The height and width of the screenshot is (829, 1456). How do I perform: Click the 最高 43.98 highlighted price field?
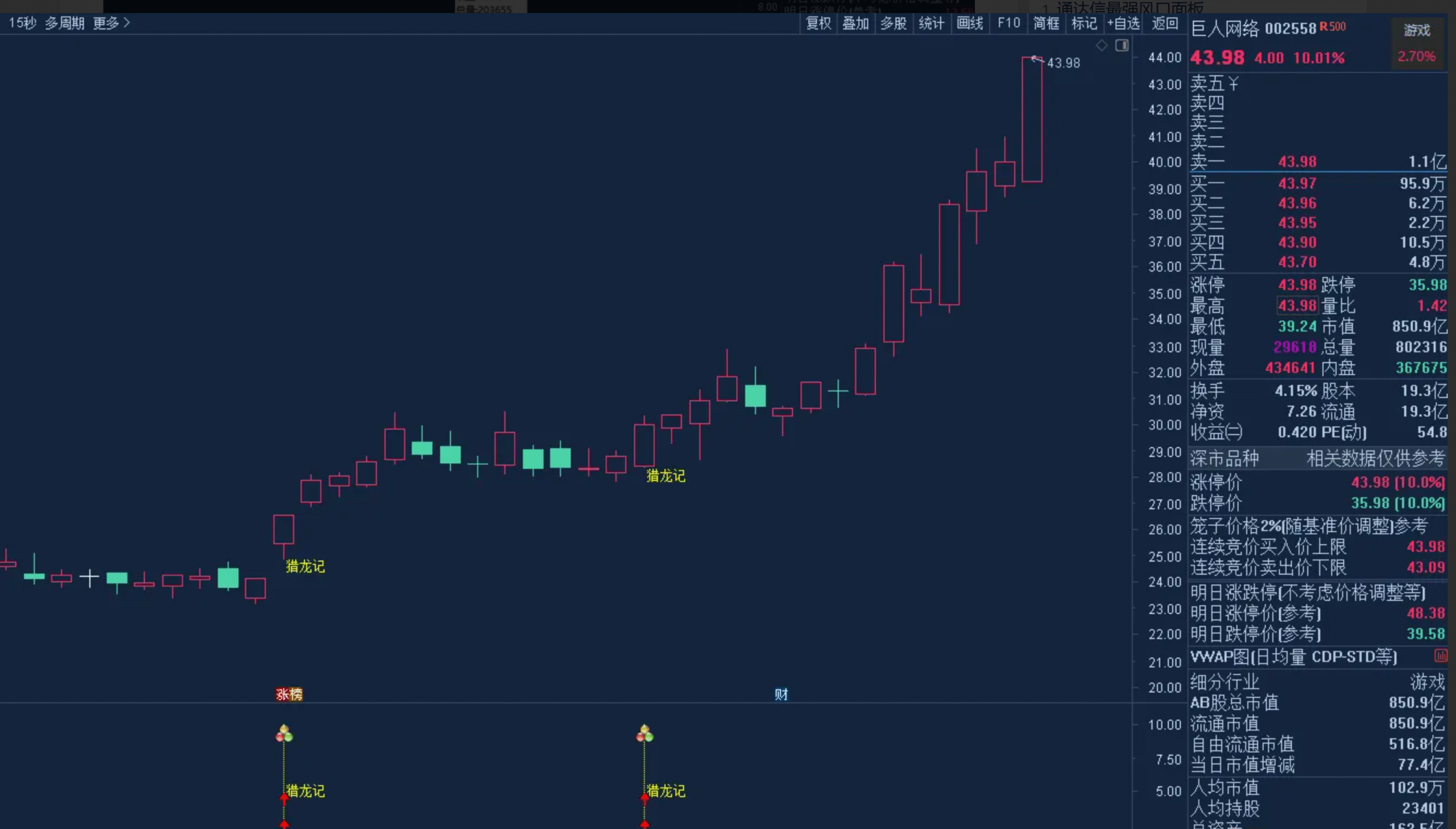pos(1297,306)
